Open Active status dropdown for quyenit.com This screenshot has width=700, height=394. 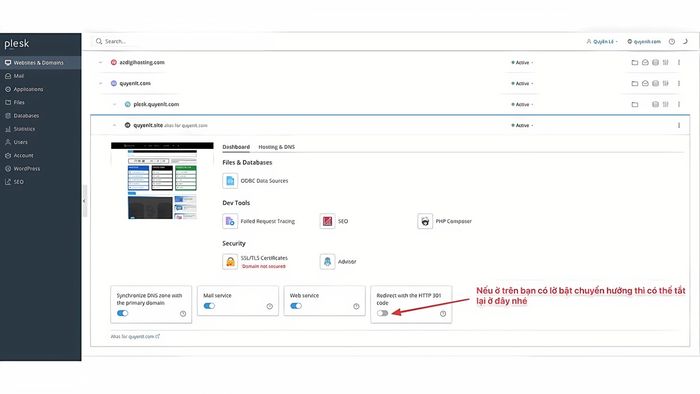tap(522, 83)
